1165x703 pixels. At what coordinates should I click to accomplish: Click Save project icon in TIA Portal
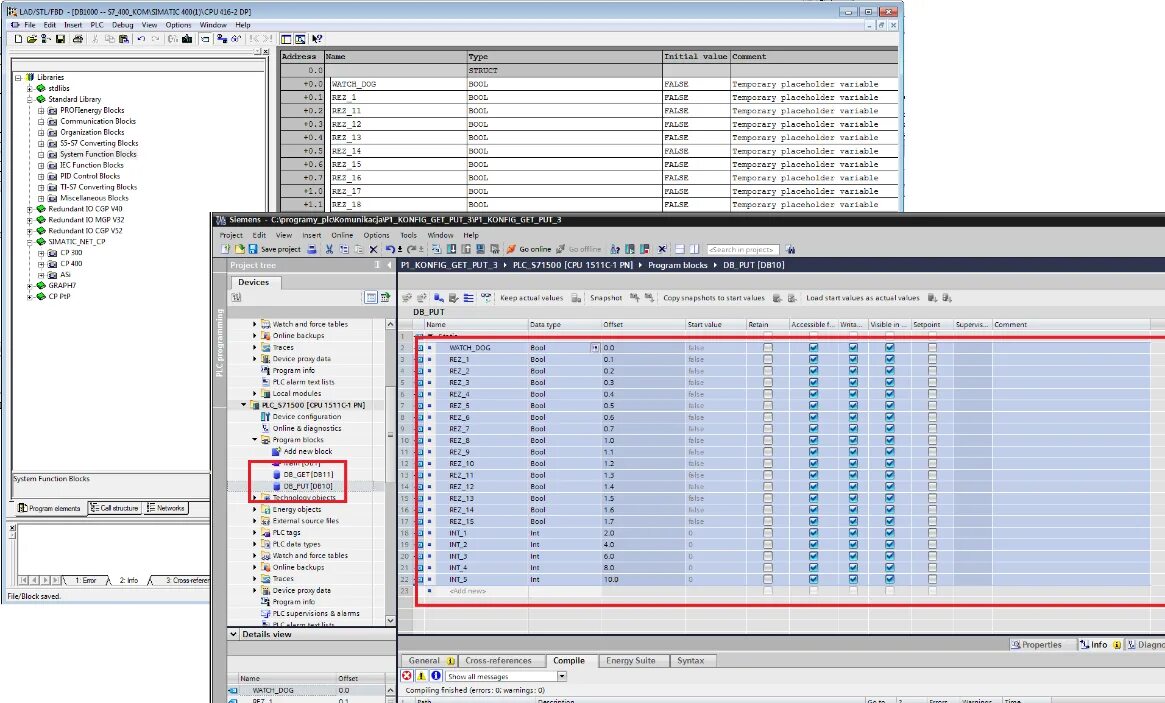click(x=253, y=249)
